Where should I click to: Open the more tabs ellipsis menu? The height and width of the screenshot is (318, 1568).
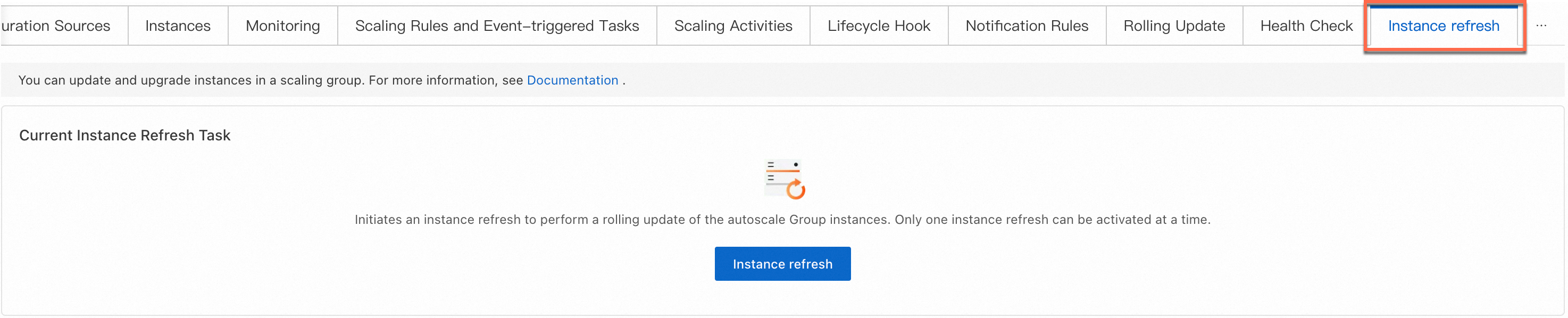[1541, 26]
